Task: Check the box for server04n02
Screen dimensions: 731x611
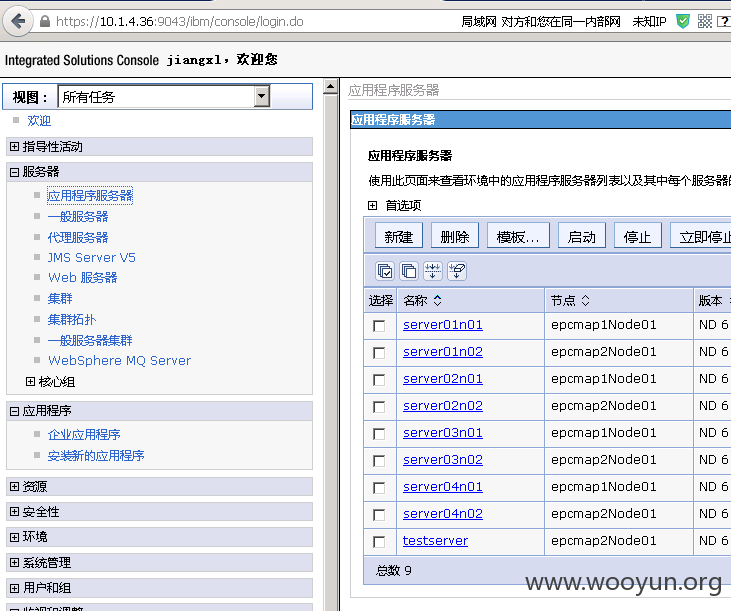Action: point(379,515)
